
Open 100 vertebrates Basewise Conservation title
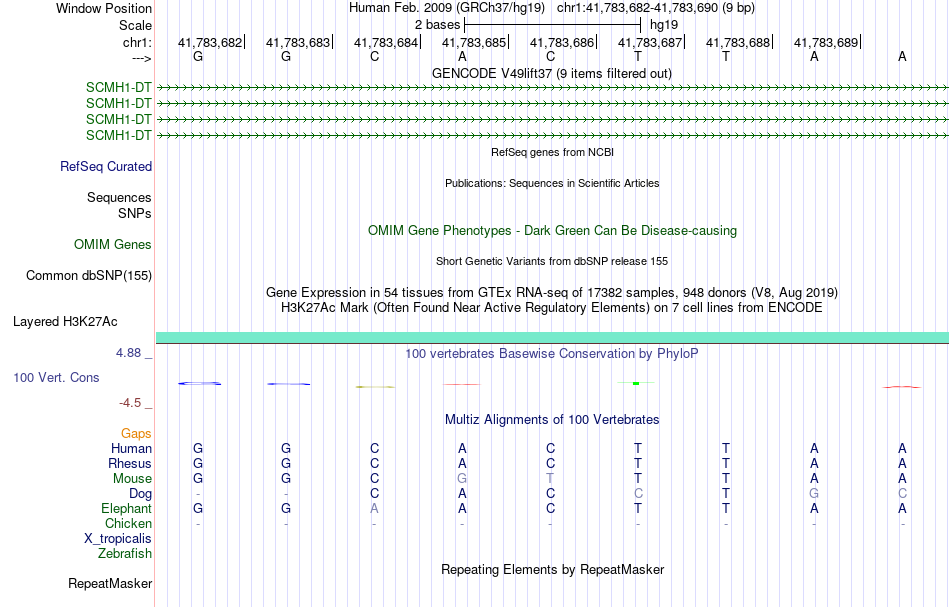[552, 353]
